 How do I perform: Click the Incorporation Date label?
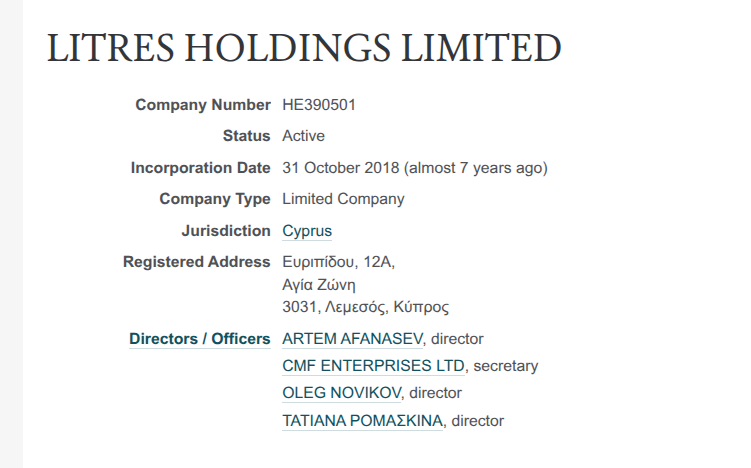pos(200,168)
